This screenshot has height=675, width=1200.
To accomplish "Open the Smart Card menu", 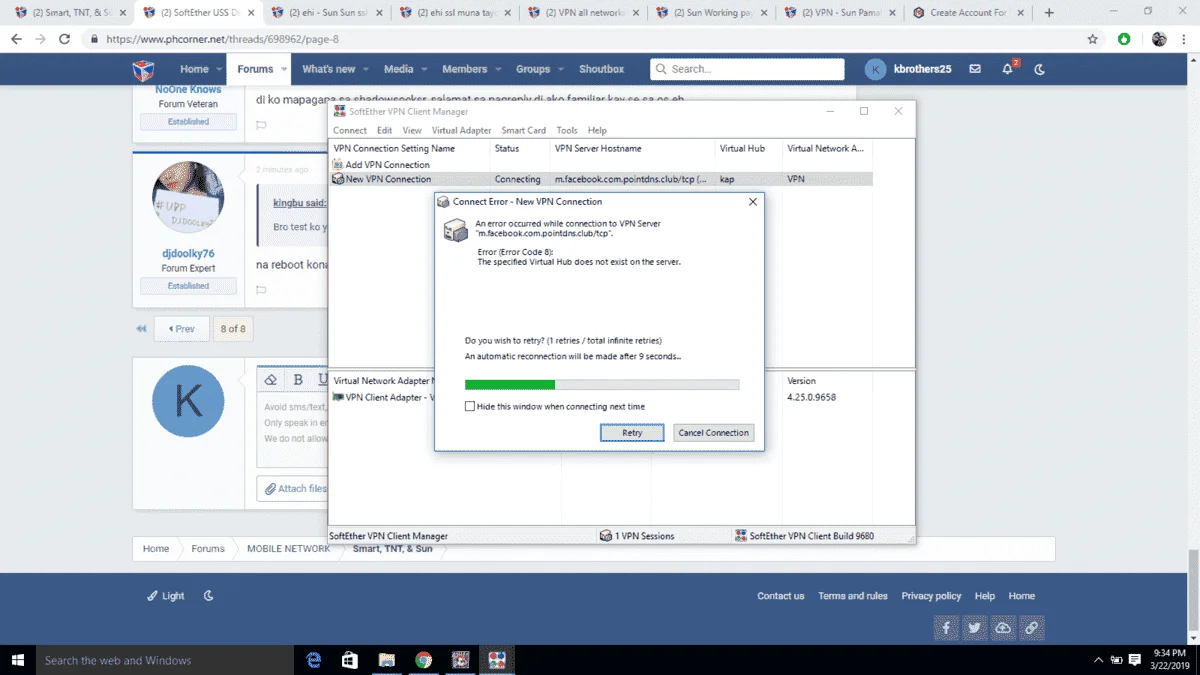I will click(x=524, y=130).
